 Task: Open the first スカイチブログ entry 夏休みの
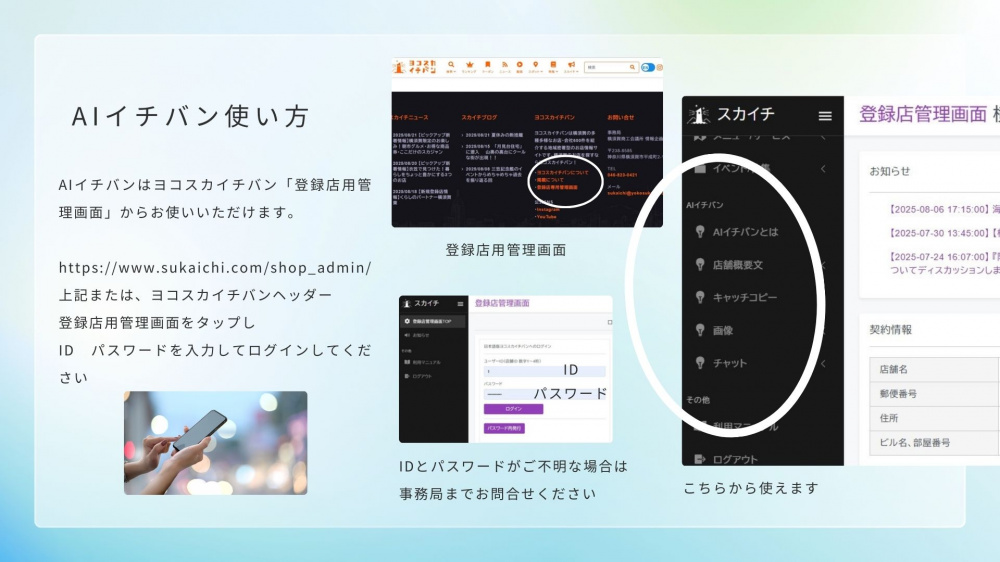494,135
